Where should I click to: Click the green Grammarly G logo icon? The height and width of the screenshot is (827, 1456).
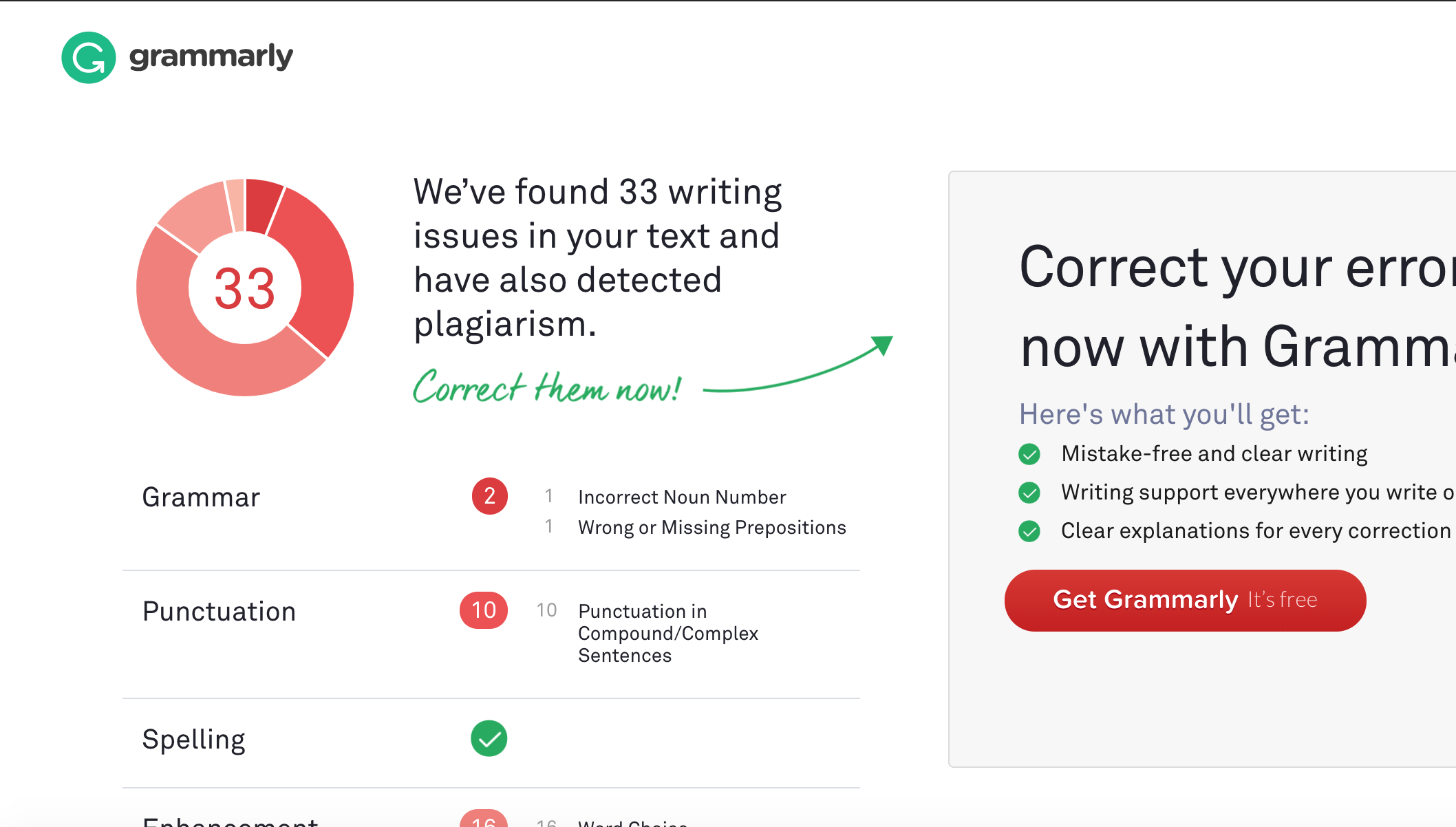click(89, 58)
